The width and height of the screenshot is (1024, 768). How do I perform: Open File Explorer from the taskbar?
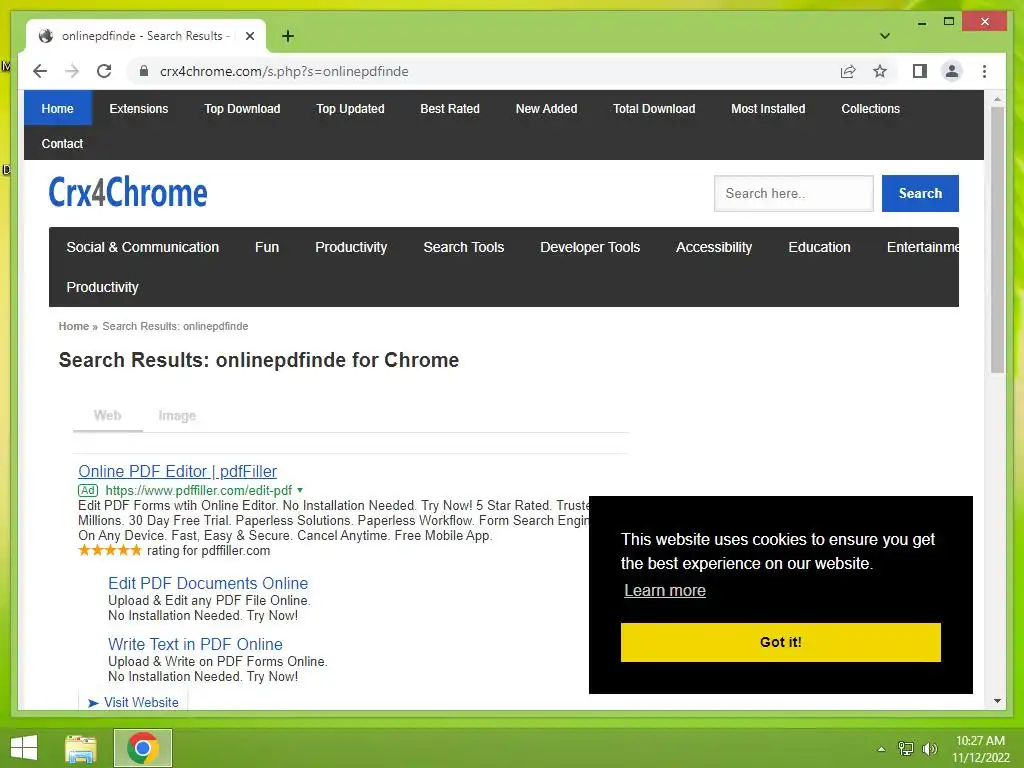81,748
